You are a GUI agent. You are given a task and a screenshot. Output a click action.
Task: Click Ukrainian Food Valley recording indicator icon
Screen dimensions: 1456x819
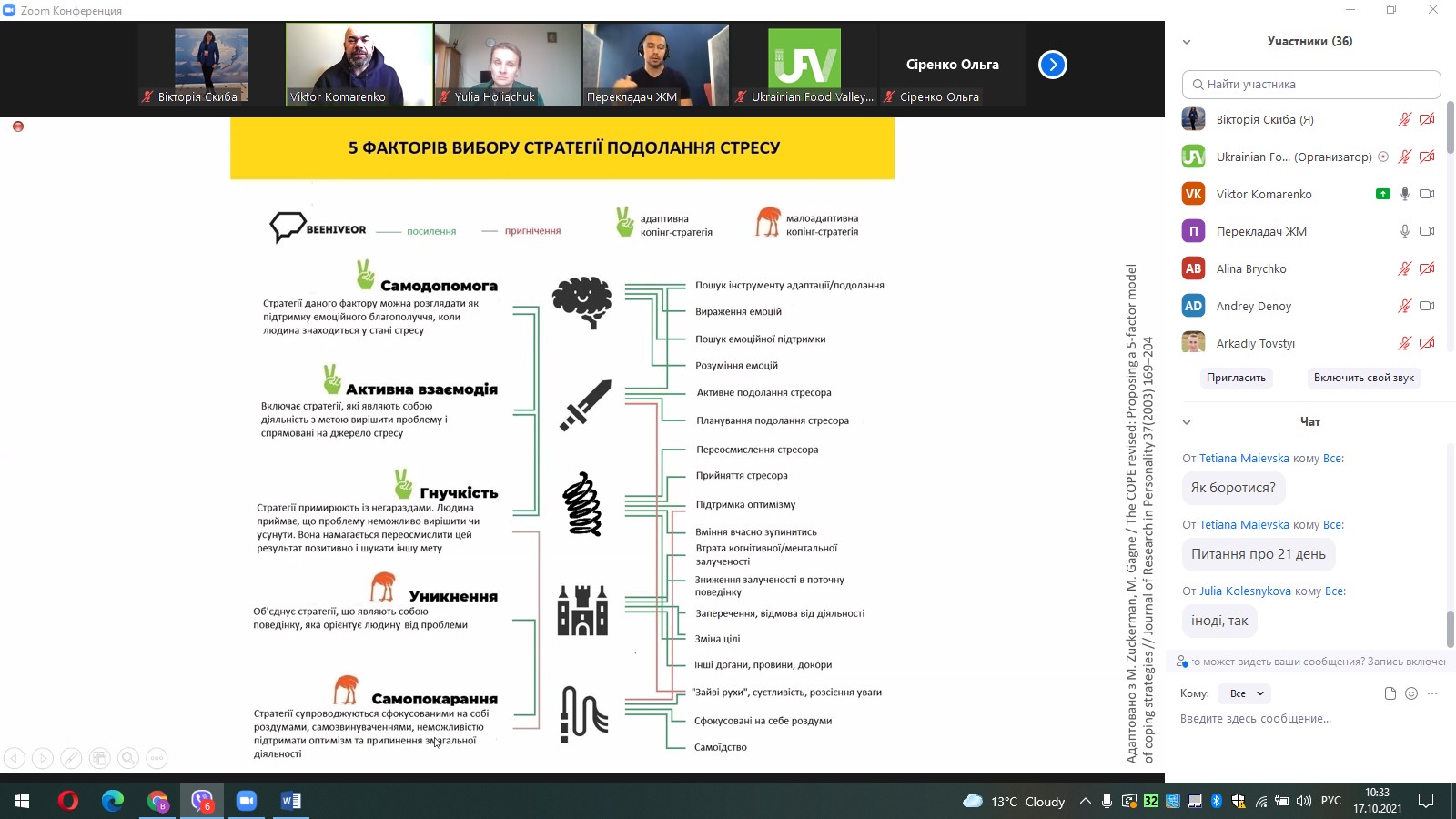click(1383, 157)
